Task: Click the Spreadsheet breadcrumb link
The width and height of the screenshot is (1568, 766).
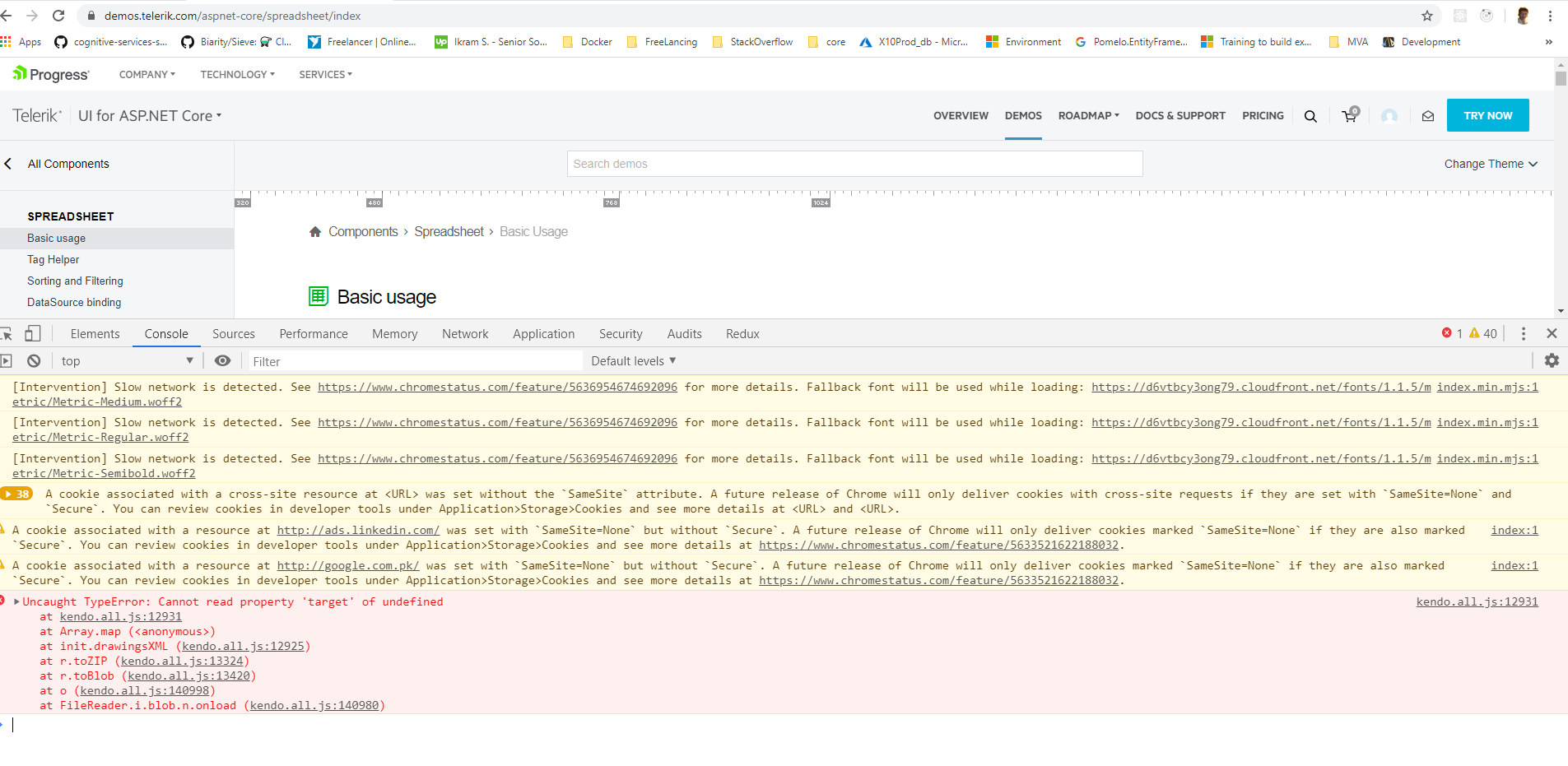Action: point(449,232)
